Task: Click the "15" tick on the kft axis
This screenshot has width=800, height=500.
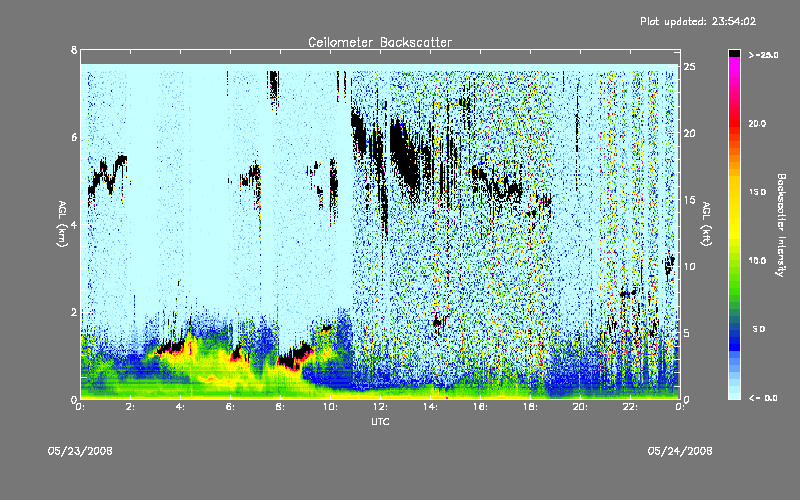Action: 689,200
